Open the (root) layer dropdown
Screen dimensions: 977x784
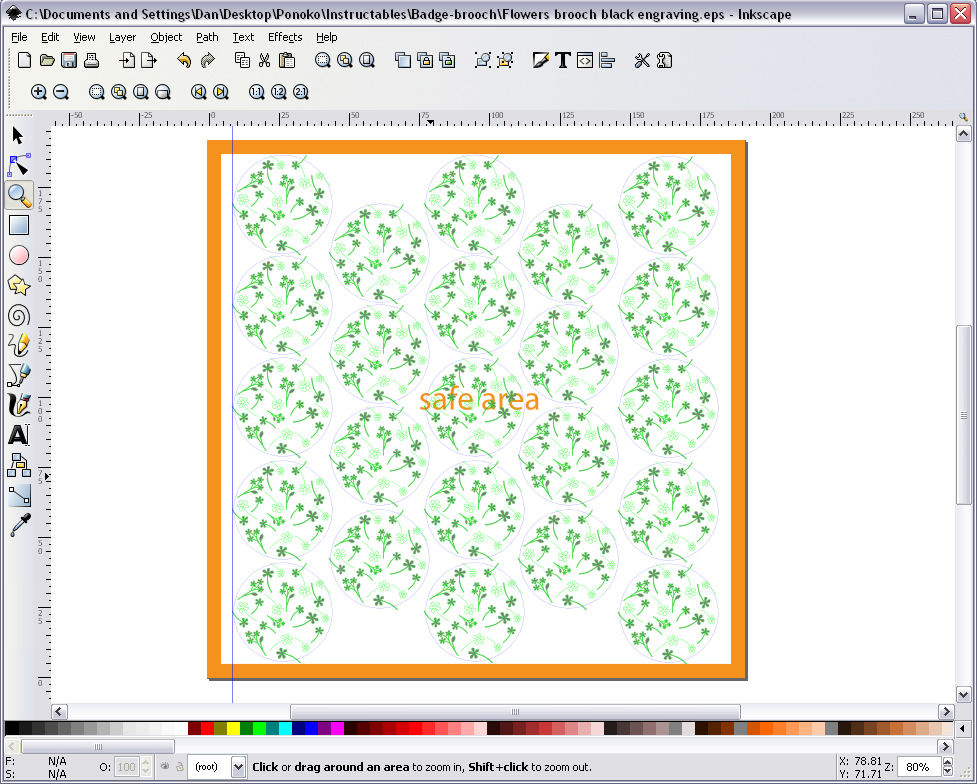pyautogui.click(x=217, y=767)
